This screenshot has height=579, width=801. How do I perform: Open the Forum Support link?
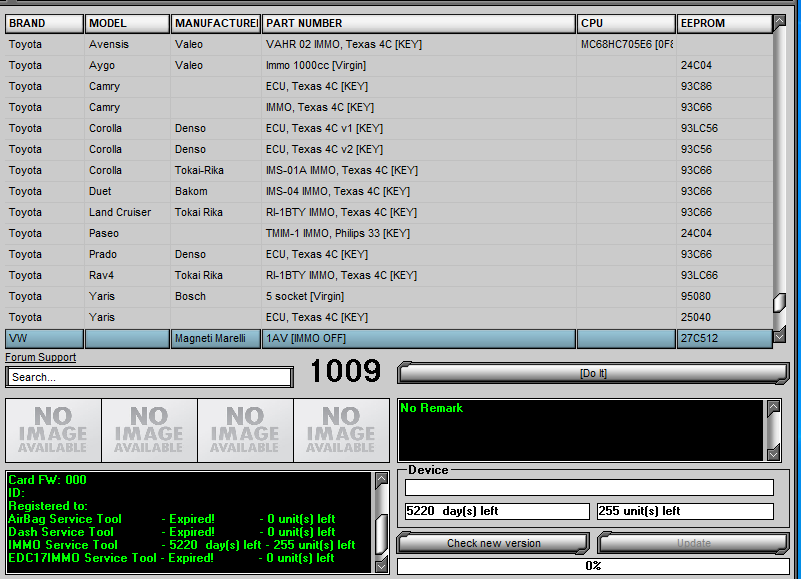(x=40, y=357)
